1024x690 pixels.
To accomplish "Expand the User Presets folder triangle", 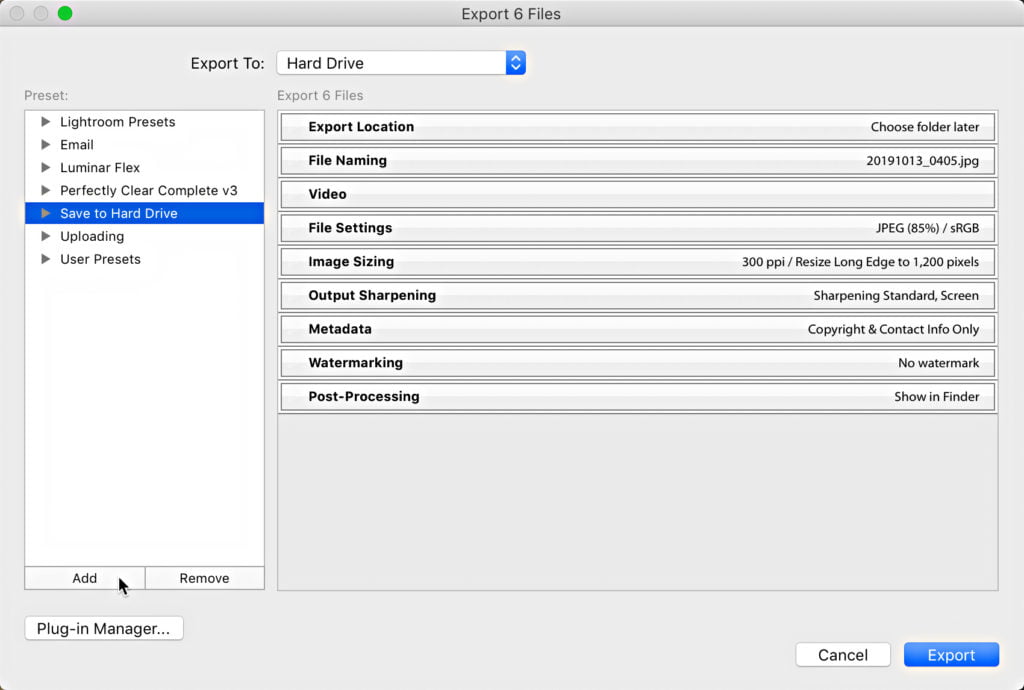I will (x=45, y=259).
